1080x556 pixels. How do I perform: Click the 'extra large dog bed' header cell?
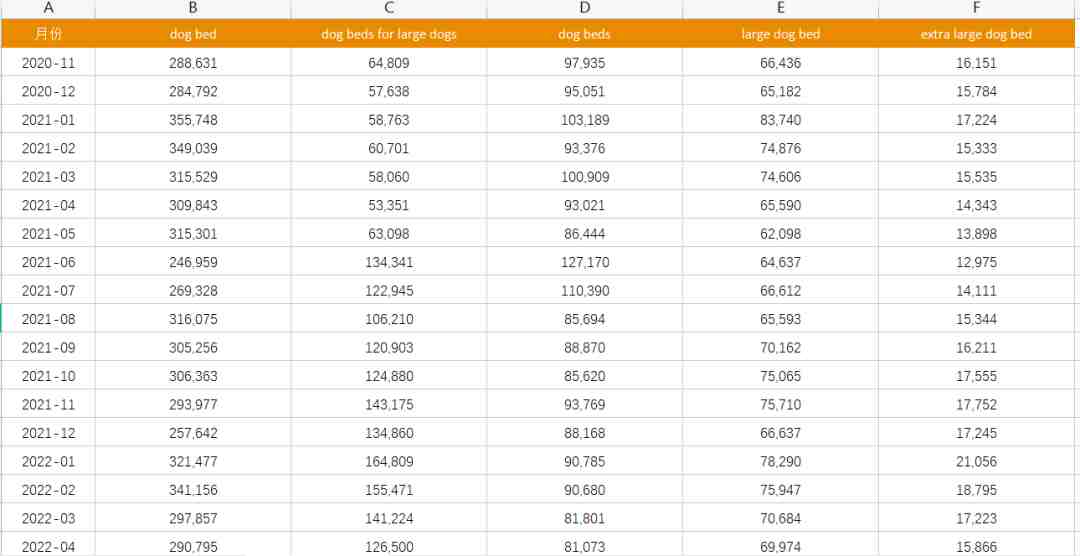[x=976, y=34]
